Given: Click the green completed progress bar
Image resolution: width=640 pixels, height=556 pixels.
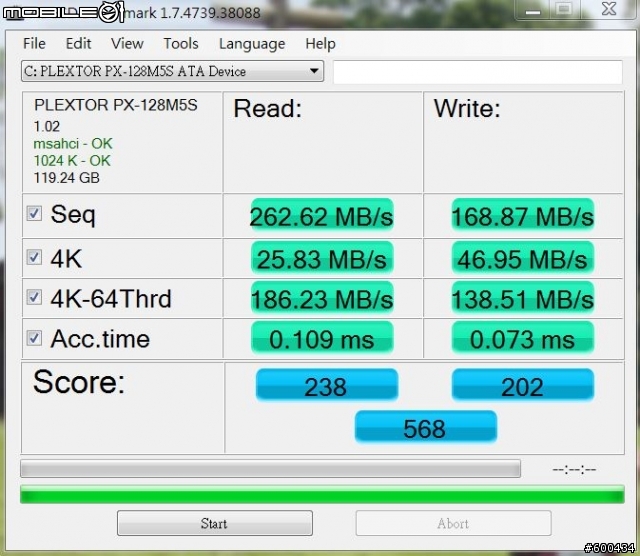Looking at the screenshot, I should tap(322, 494).
